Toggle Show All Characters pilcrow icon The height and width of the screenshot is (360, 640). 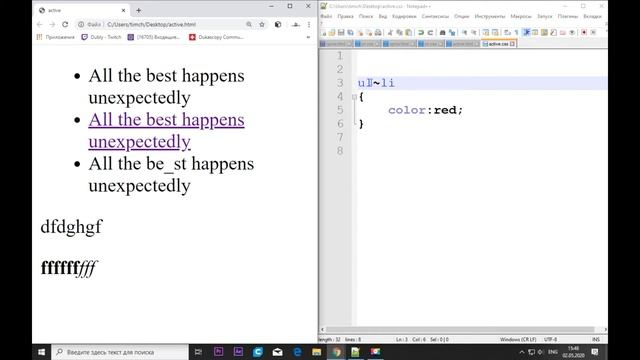click(516, 33)
